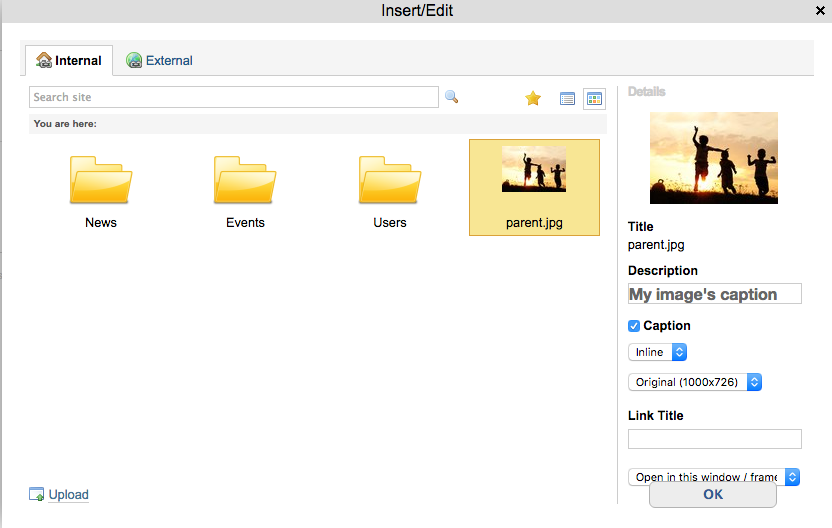The width and height of the screenshot is (832, 528).
Task: Open the Inline alignment dropdown
Action: [657, 352]
